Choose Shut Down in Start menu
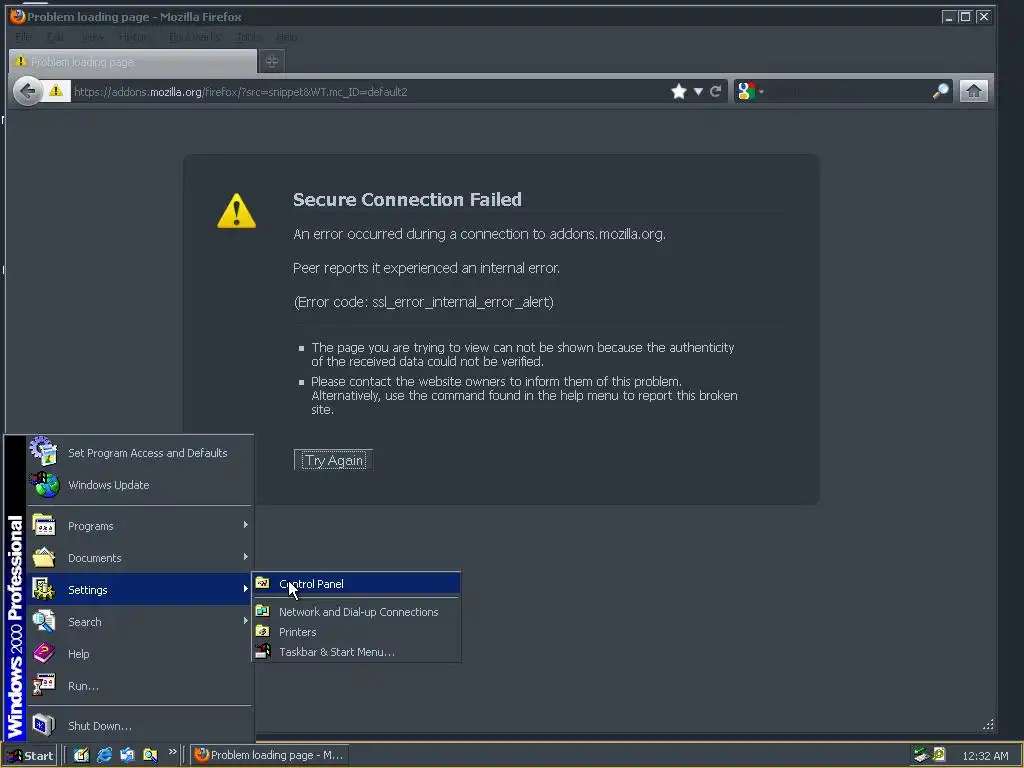The height and width of the screenshot is (768, 1024). [140, 726]
